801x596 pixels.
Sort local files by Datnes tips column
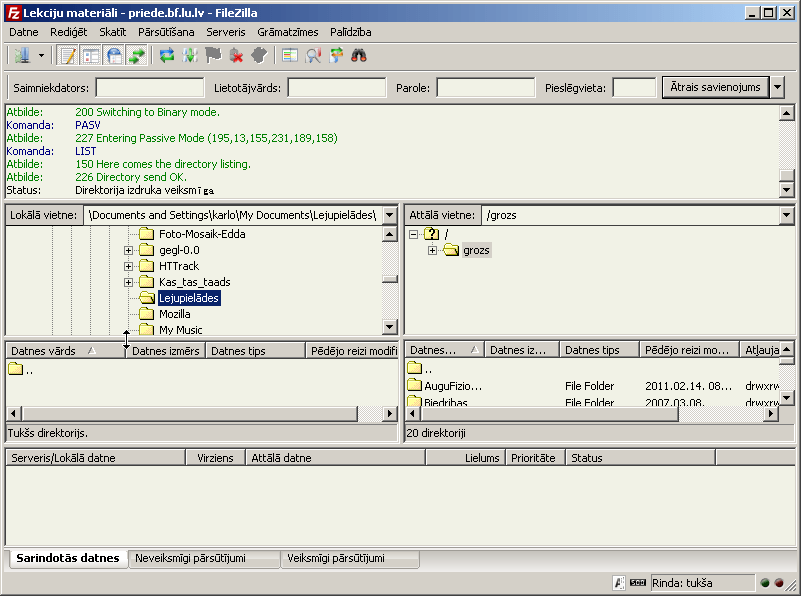coord(255,351)
